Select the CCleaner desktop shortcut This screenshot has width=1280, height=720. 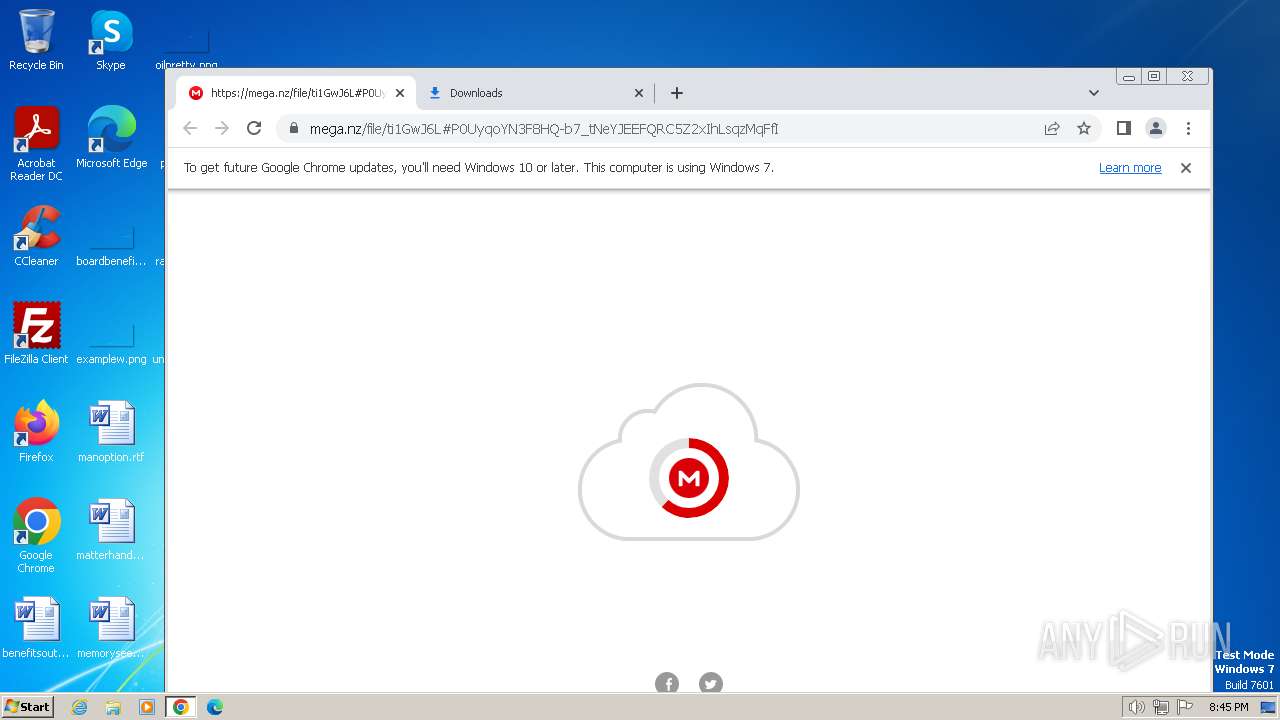(x=36, y=236)
